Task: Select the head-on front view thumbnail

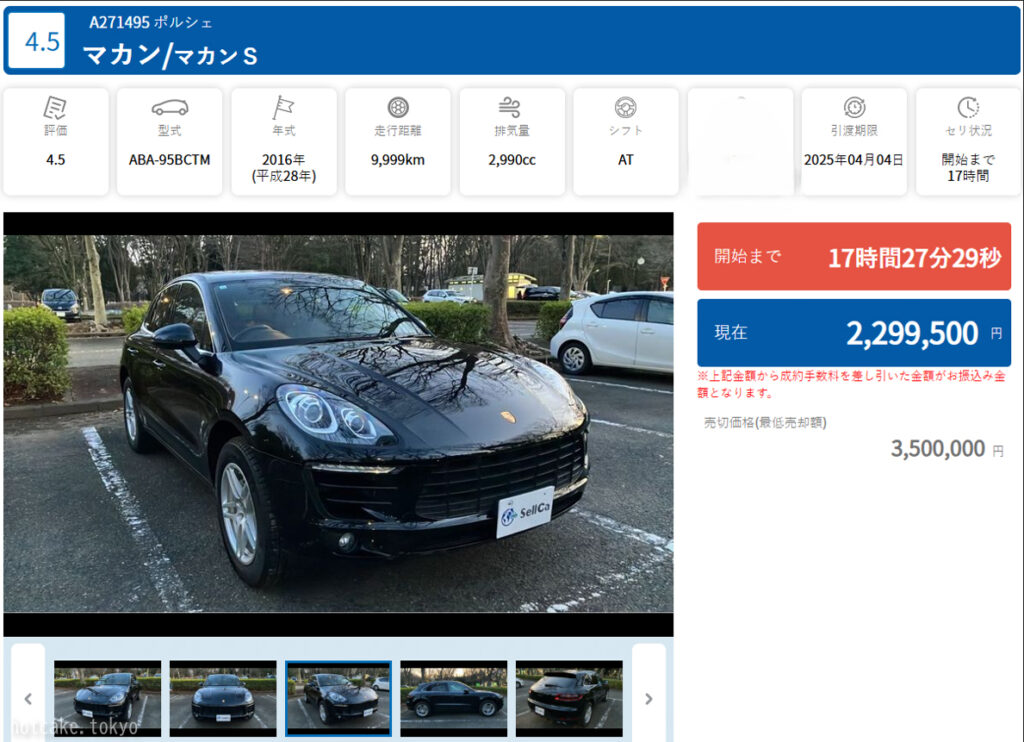Action: 223,698
